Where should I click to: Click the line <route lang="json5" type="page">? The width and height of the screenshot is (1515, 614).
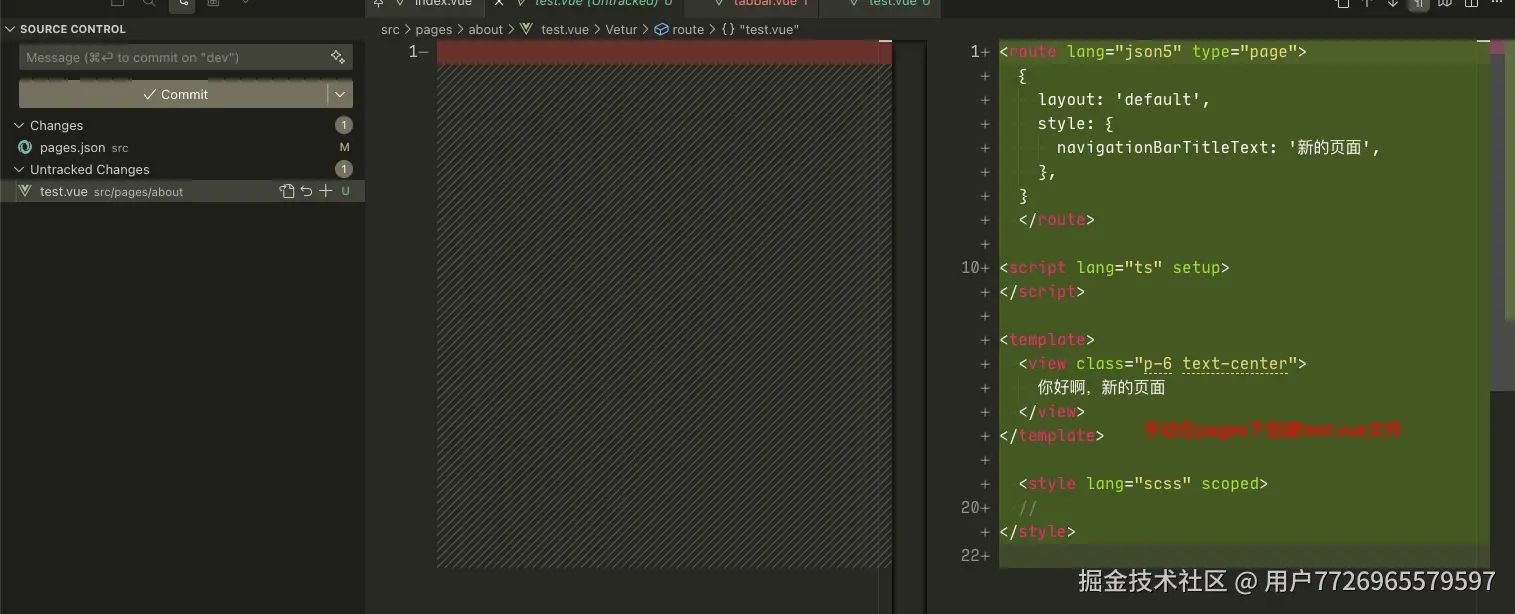pos(1153,52)
